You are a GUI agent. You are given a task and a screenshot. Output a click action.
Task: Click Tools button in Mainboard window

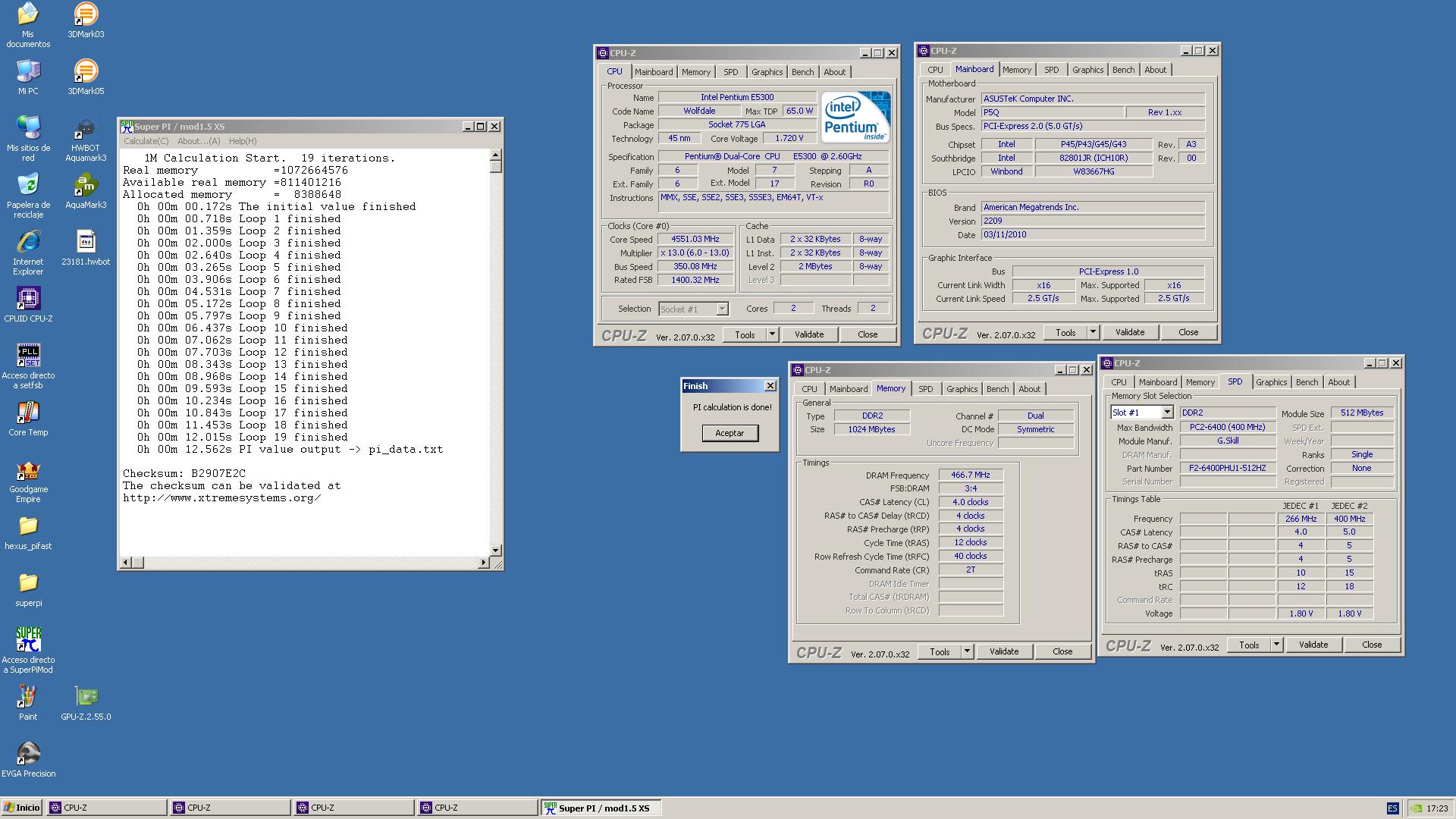1065,332
